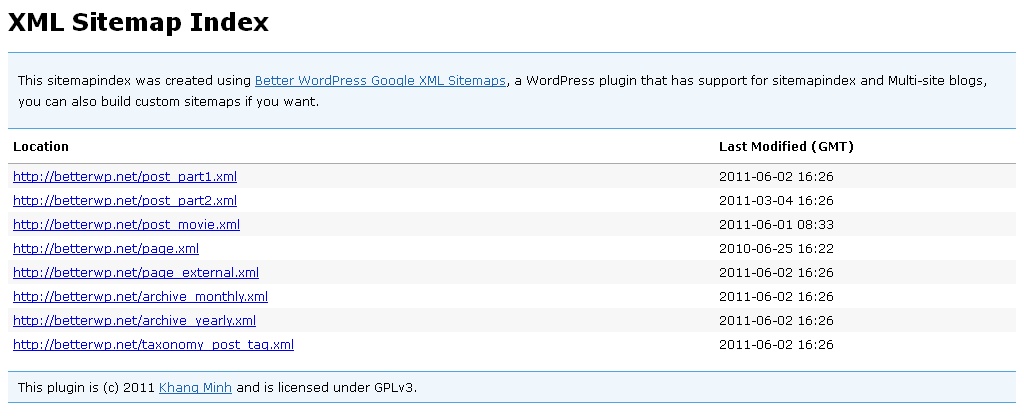
Task: Open the archive_yearly.xml sitemap
Action: pos(135,320)
